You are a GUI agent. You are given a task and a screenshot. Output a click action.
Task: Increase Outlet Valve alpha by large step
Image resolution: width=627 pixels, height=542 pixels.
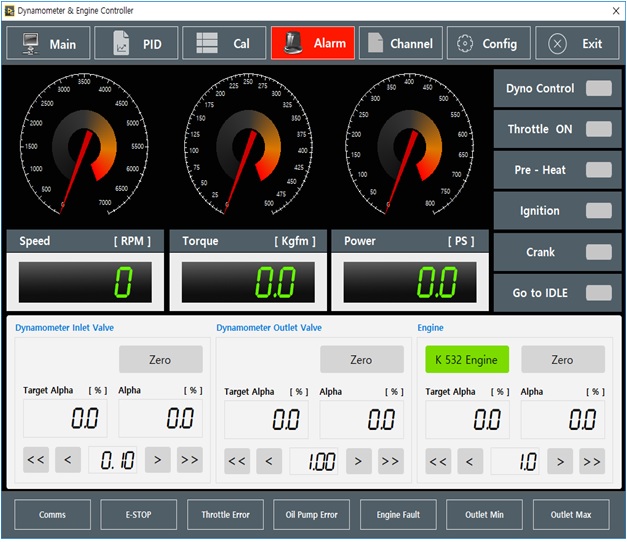pyautogui.click(x=390, y=461)
